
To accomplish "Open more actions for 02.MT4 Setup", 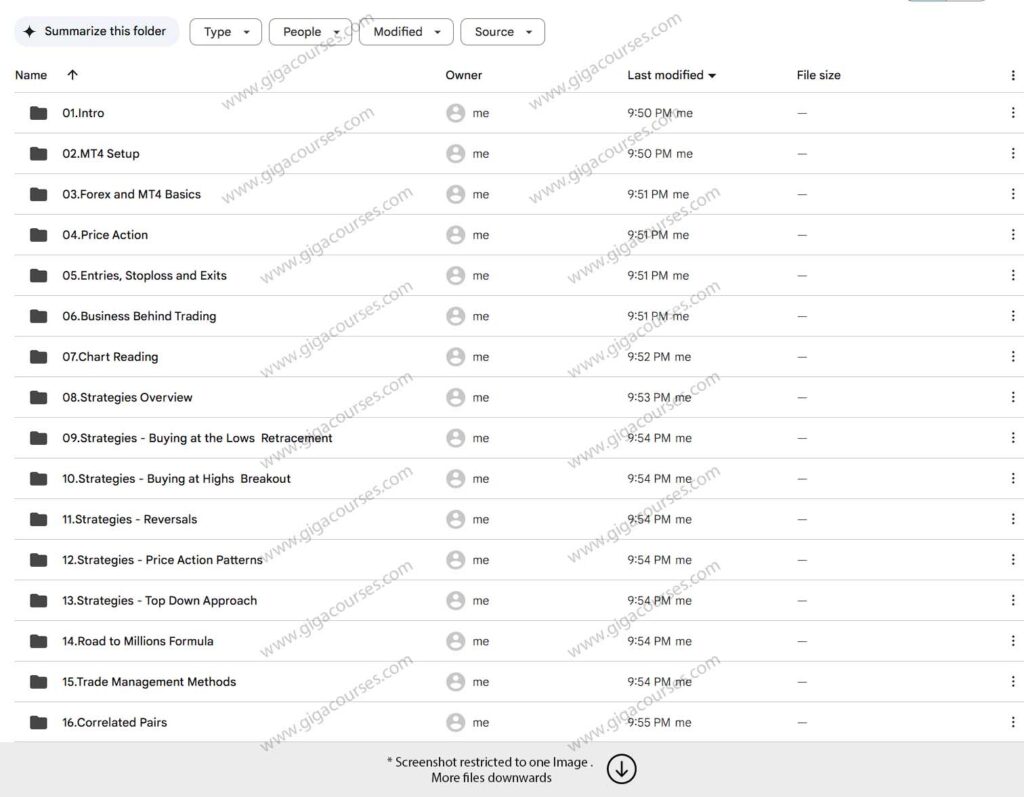I will [1013, 154].
